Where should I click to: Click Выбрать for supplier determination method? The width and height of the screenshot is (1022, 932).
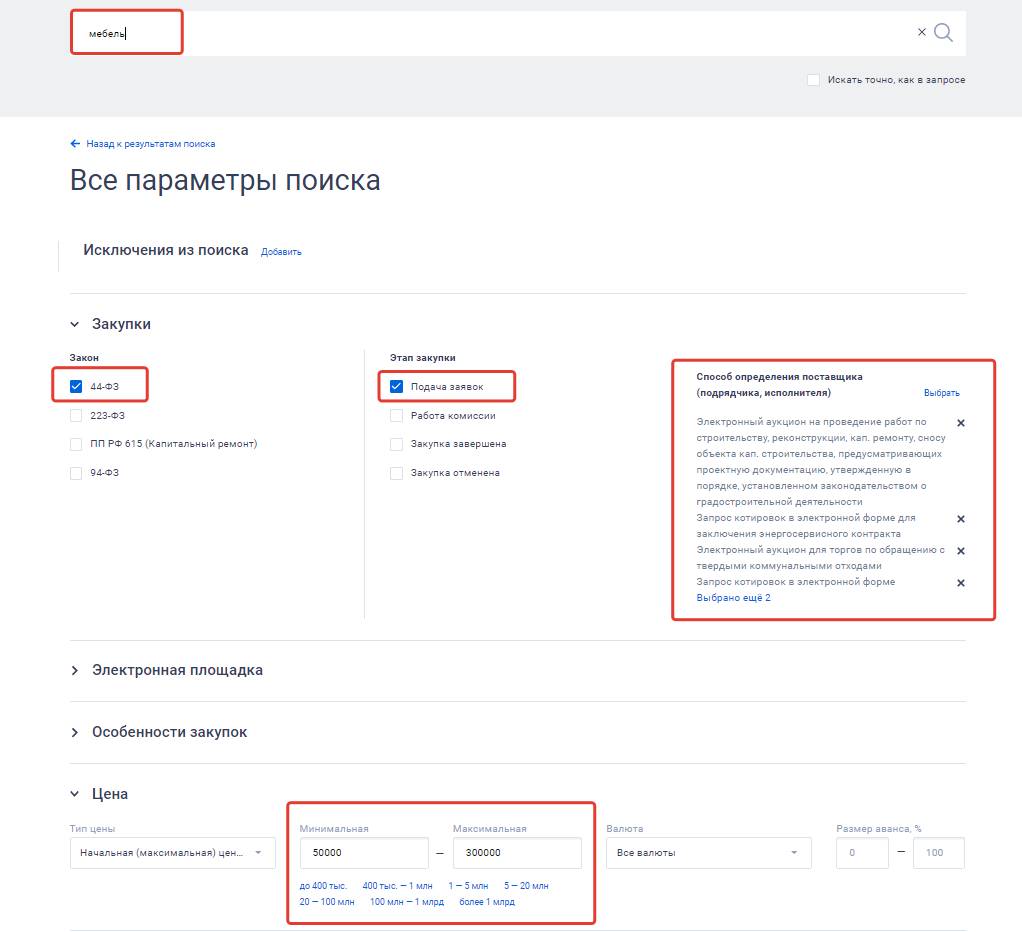click(941, 393)
